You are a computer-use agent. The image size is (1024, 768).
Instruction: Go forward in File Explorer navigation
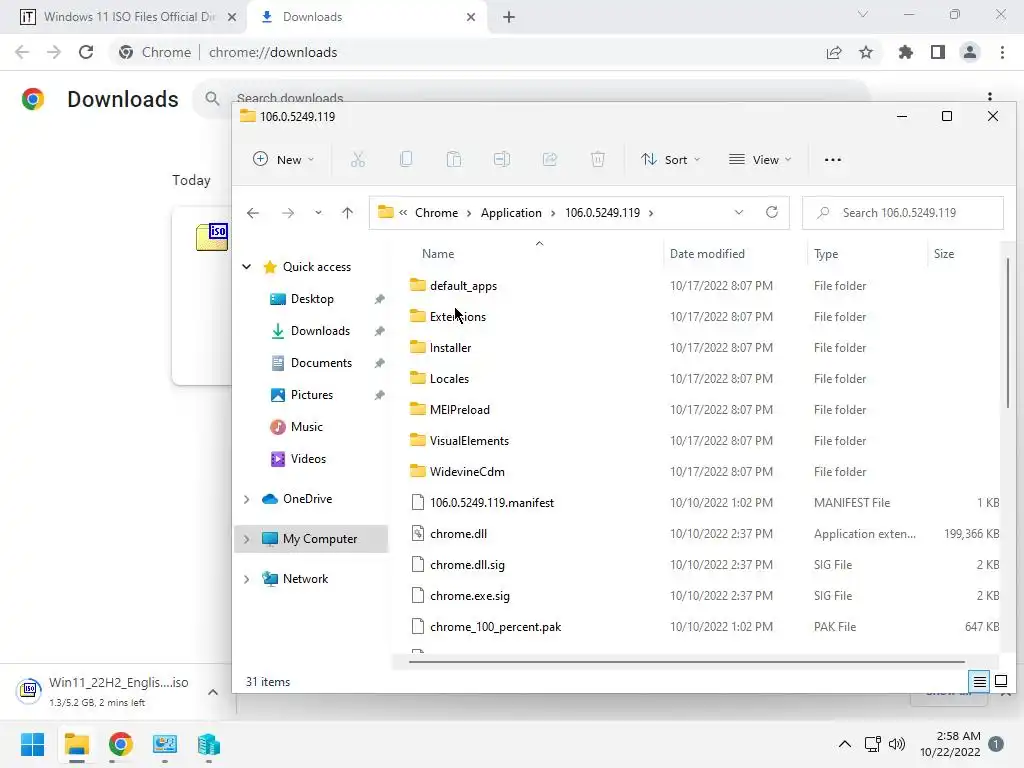(287, 213)
